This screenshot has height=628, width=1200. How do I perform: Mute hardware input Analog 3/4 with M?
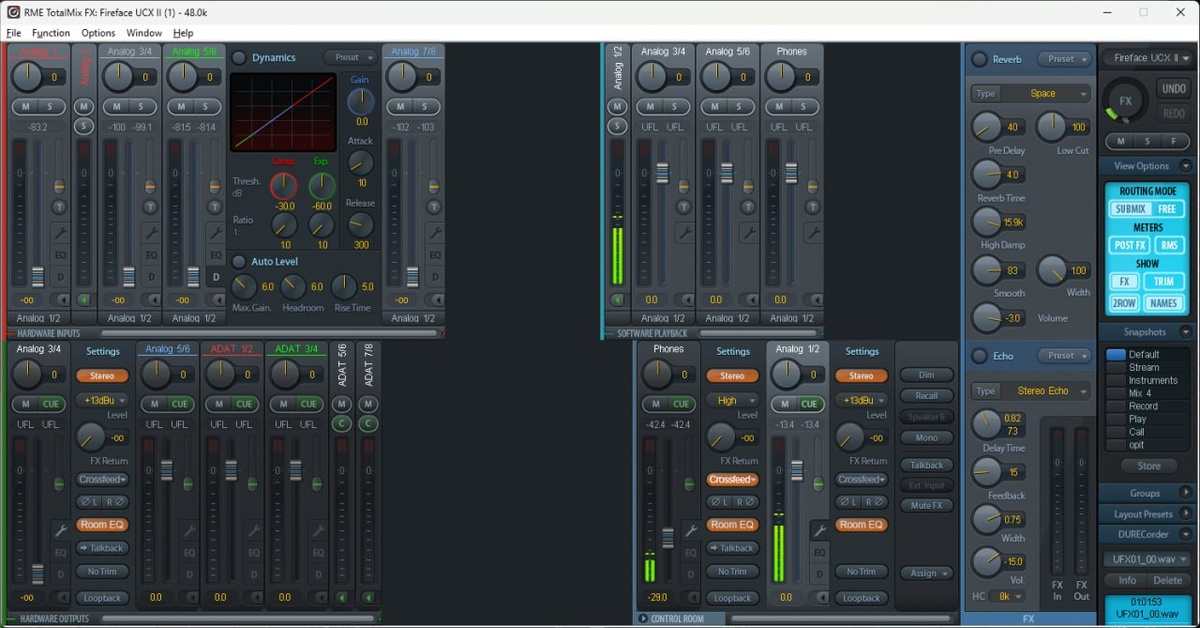coord(117,106)
